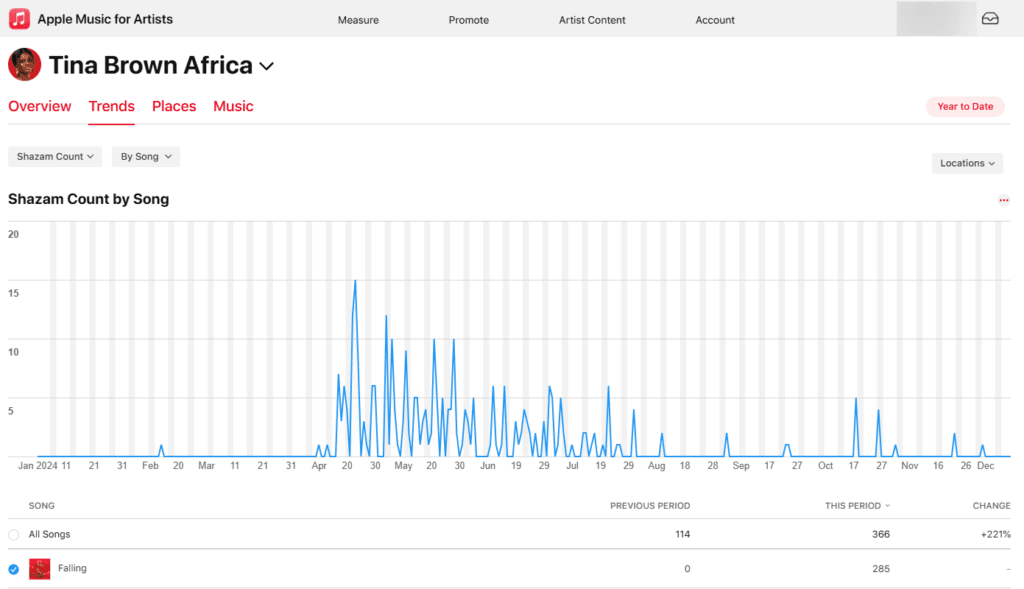Open the Measure menu
The height and width of the screenshot is (589, 1024).
pos(358,20)
